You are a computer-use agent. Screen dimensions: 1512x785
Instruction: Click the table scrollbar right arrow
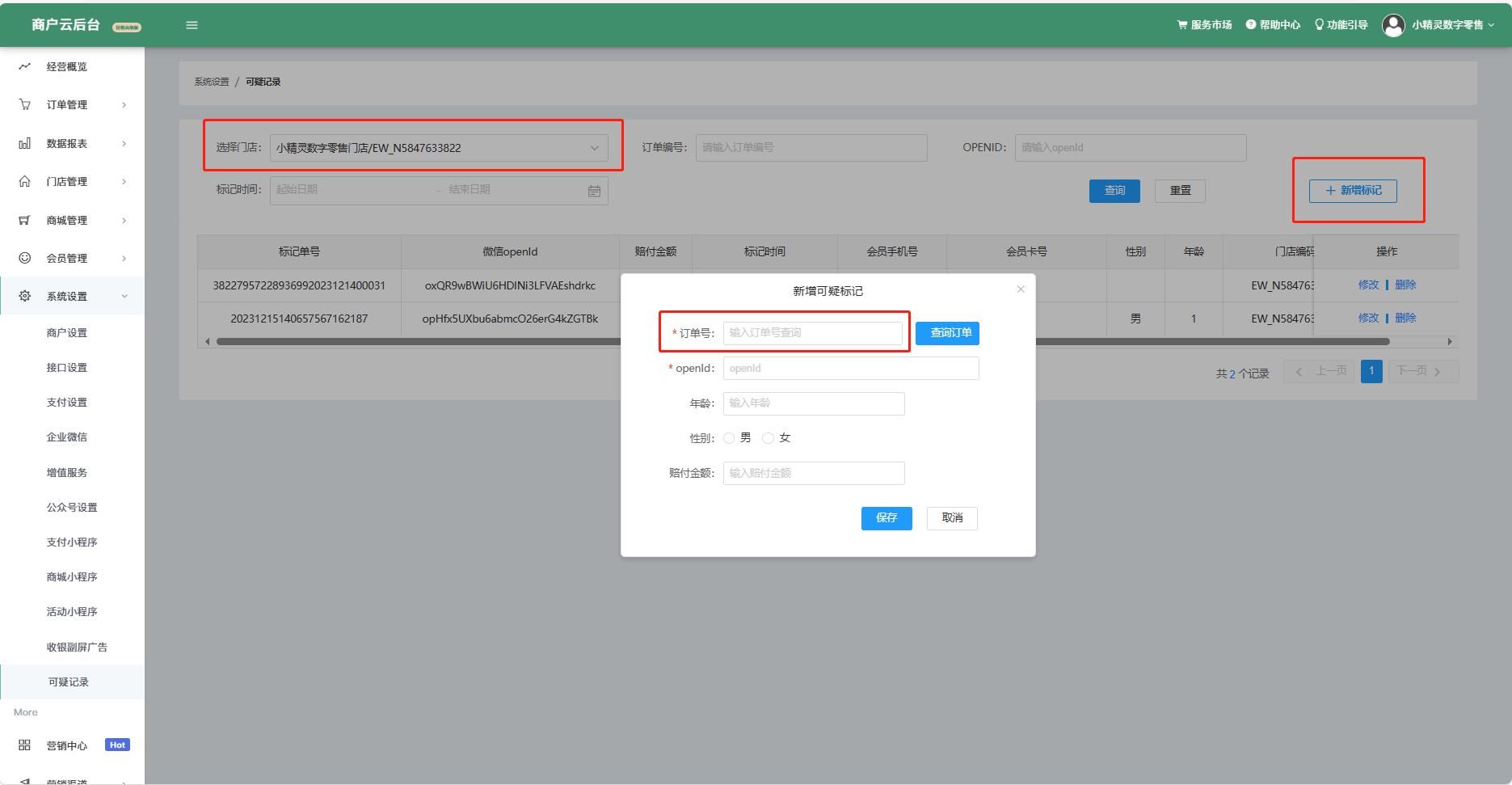(x=1450, y=342)
